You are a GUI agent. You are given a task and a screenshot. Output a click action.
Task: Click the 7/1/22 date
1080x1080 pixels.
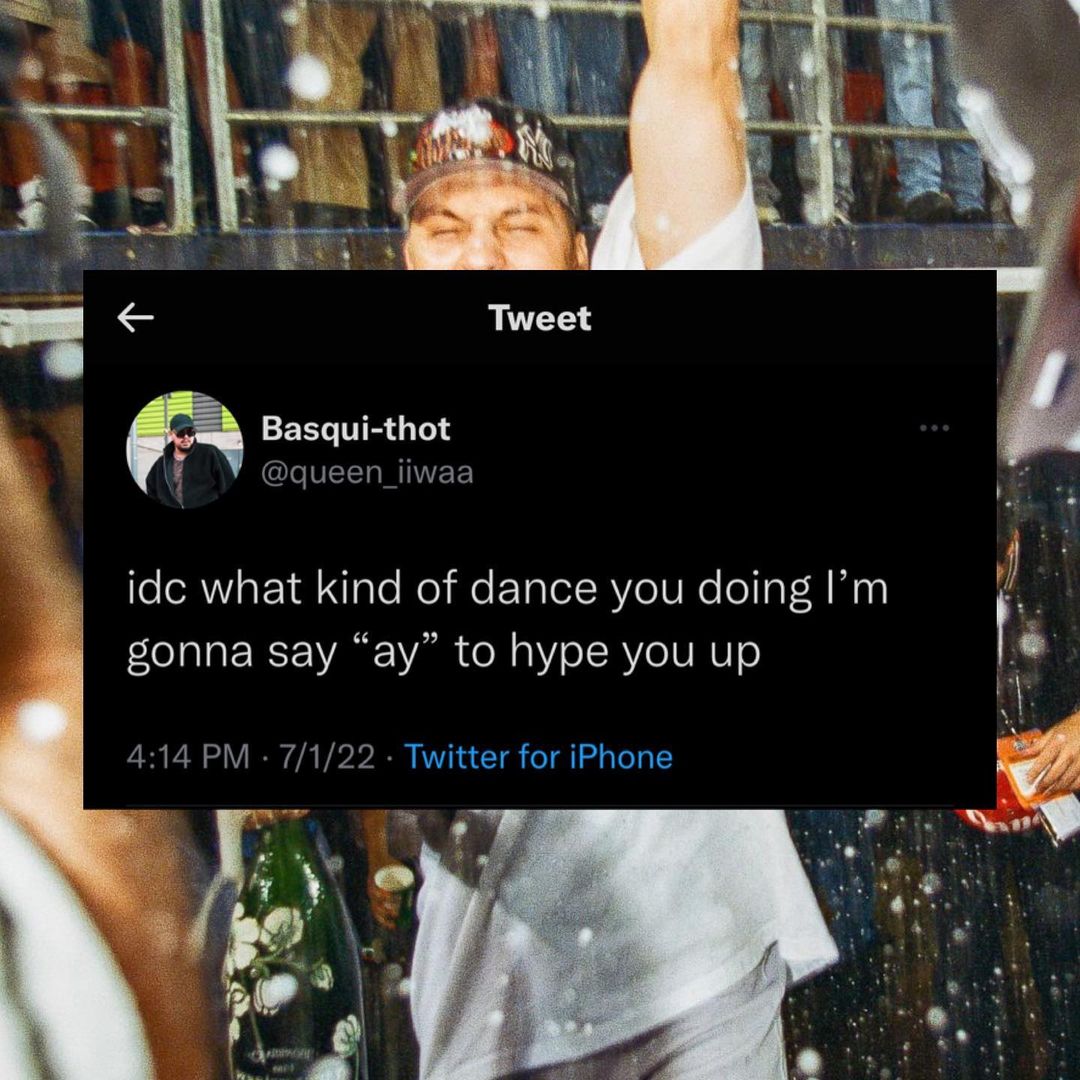(327, 756)
